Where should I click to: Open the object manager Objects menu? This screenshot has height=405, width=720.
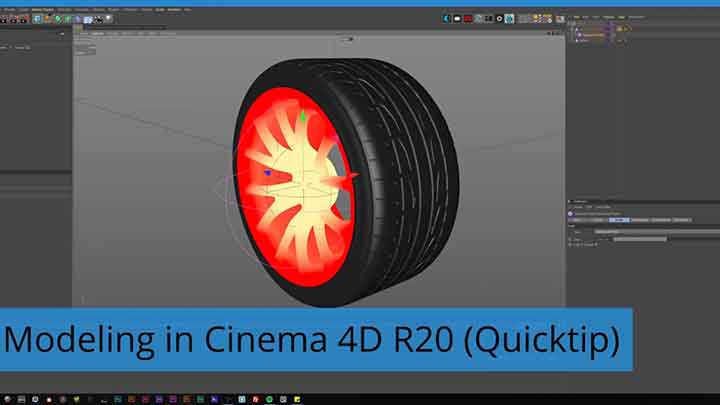click(608, 17)
